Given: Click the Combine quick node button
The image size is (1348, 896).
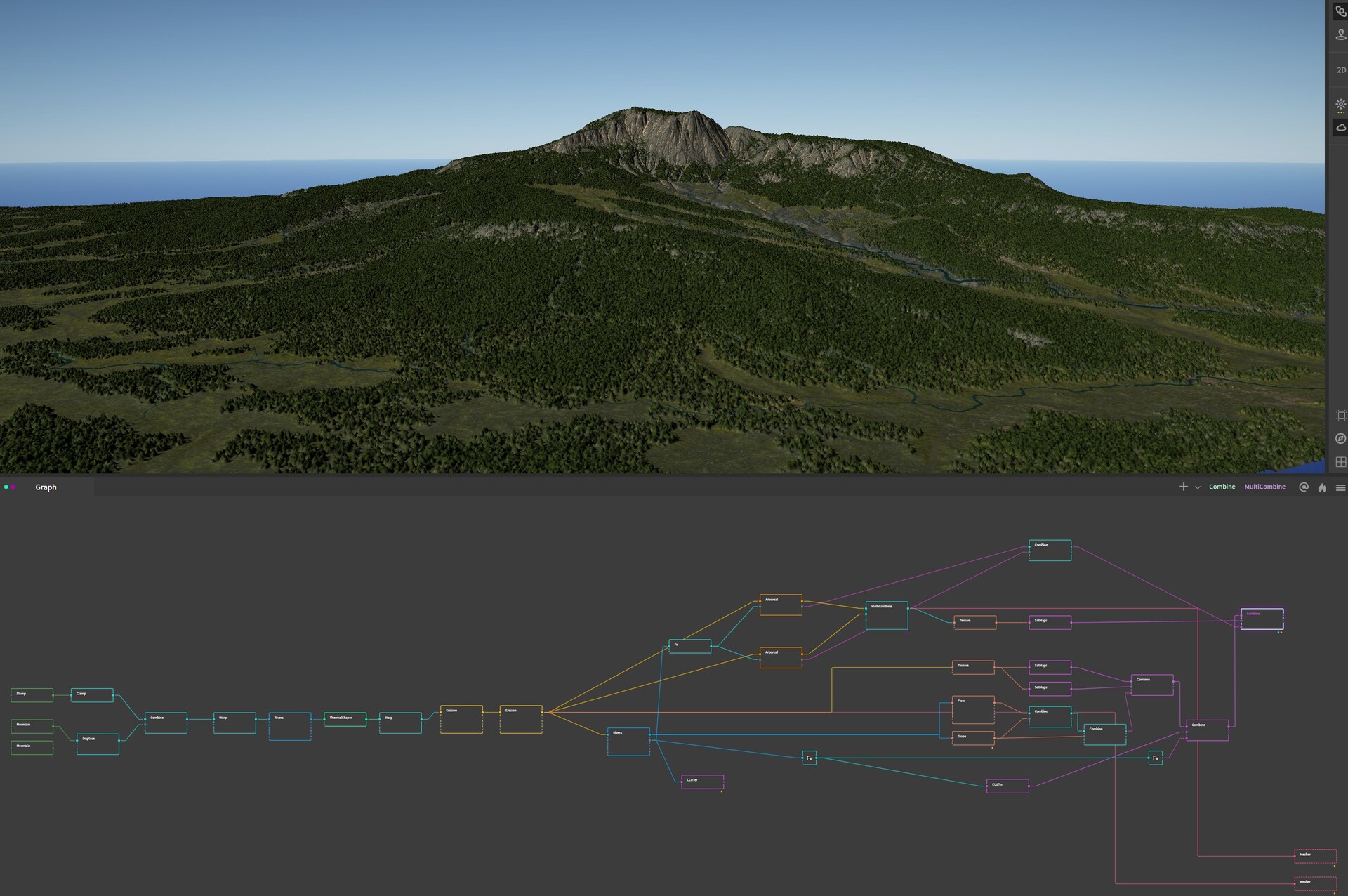Looking at the screenshot, I should coord(1222,487).
